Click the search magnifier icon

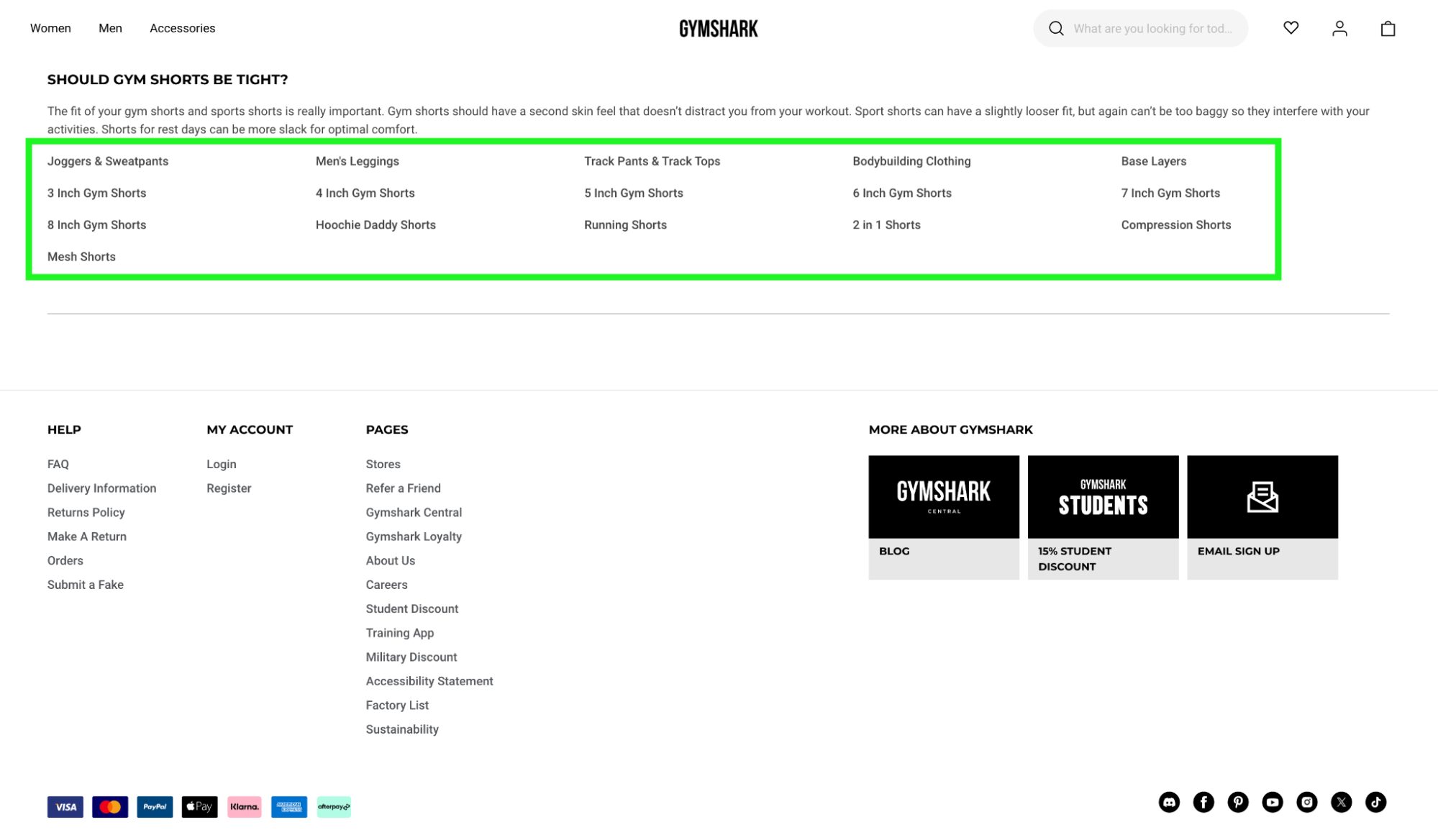[1055, 28]
